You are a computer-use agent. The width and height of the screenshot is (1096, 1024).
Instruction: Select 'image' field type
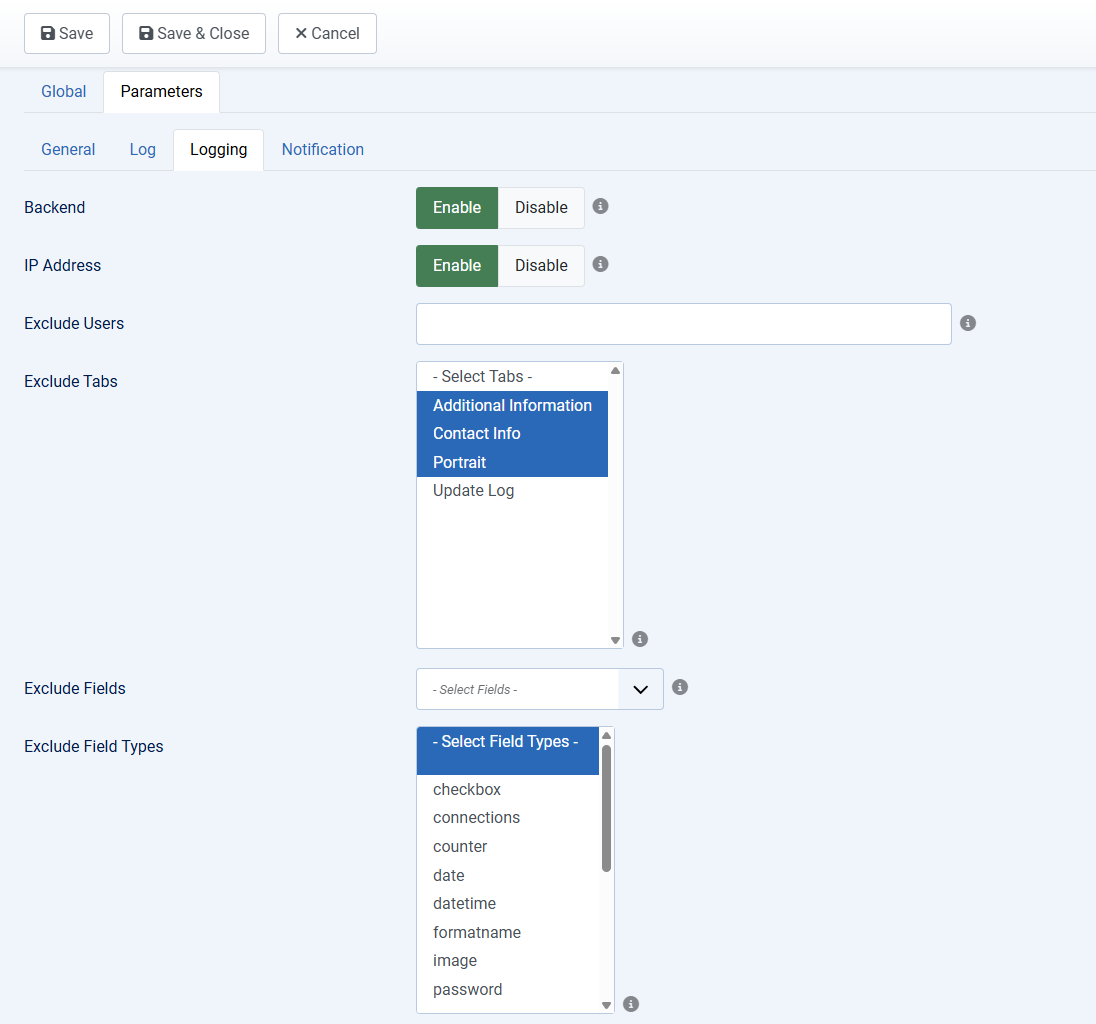pos(508,961)
